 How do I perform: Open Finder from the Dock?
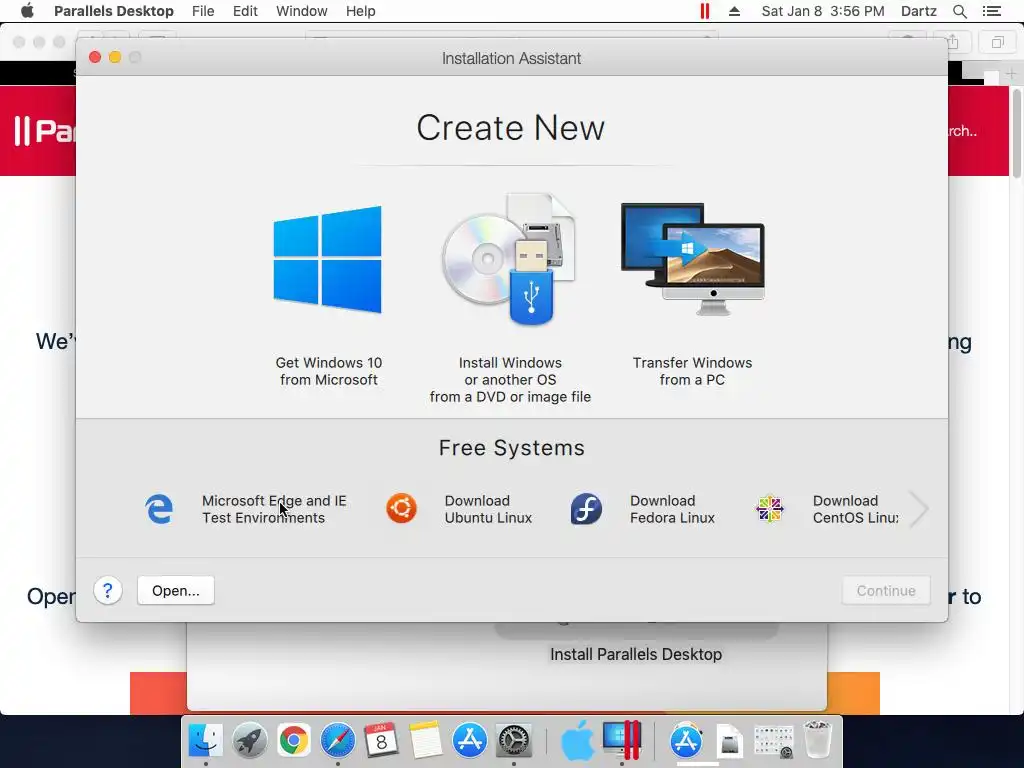click(x=206, y=741)
